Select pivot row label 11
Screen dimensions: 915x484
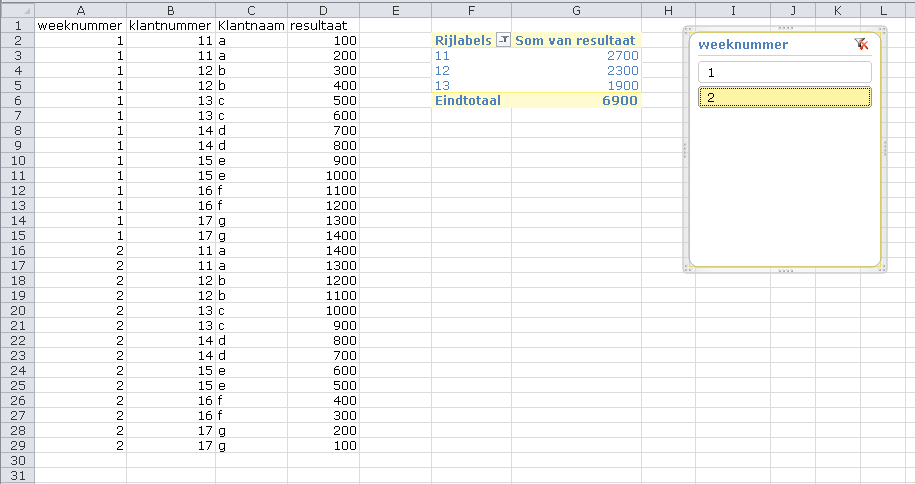pyautogui.click(x=442, y=55)
